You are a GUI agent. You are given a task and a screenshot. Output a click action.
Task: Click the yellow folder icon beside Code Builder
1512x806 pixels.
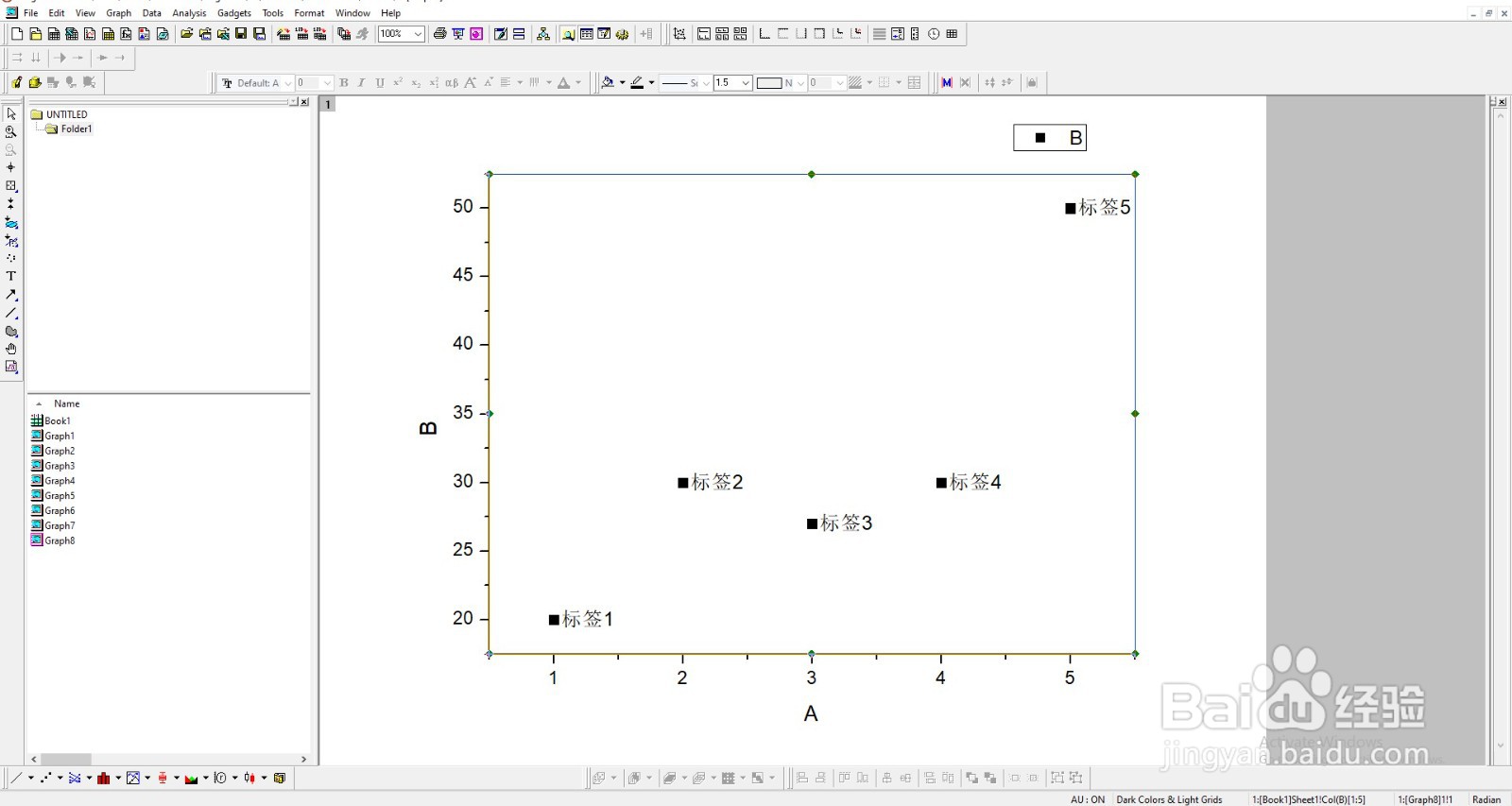click(x=35, y=82)
